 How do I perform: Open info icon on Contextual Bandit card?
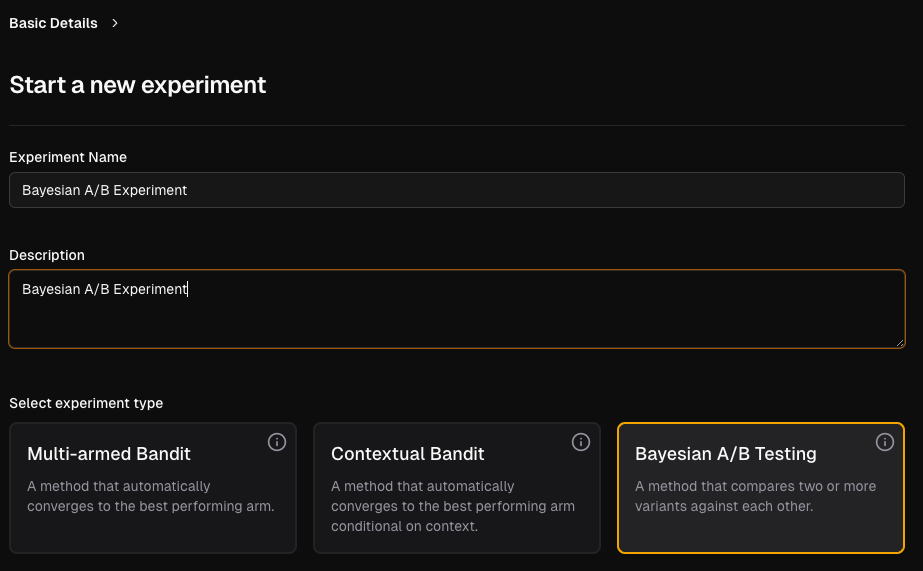click(x=580, y=442)
